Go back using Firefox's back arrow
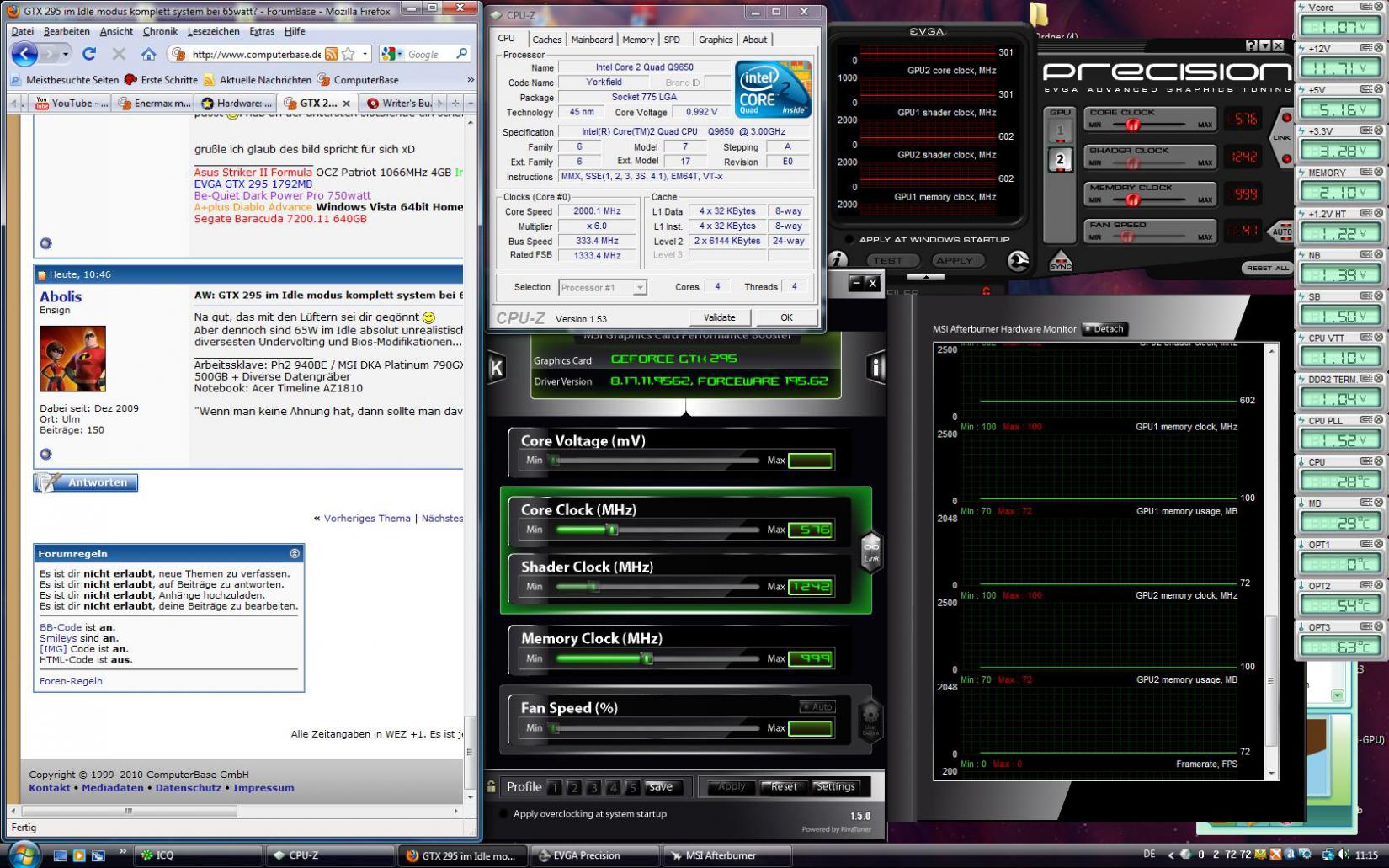The height and width of the screenshot is (868, 1389). coord(25,55)
